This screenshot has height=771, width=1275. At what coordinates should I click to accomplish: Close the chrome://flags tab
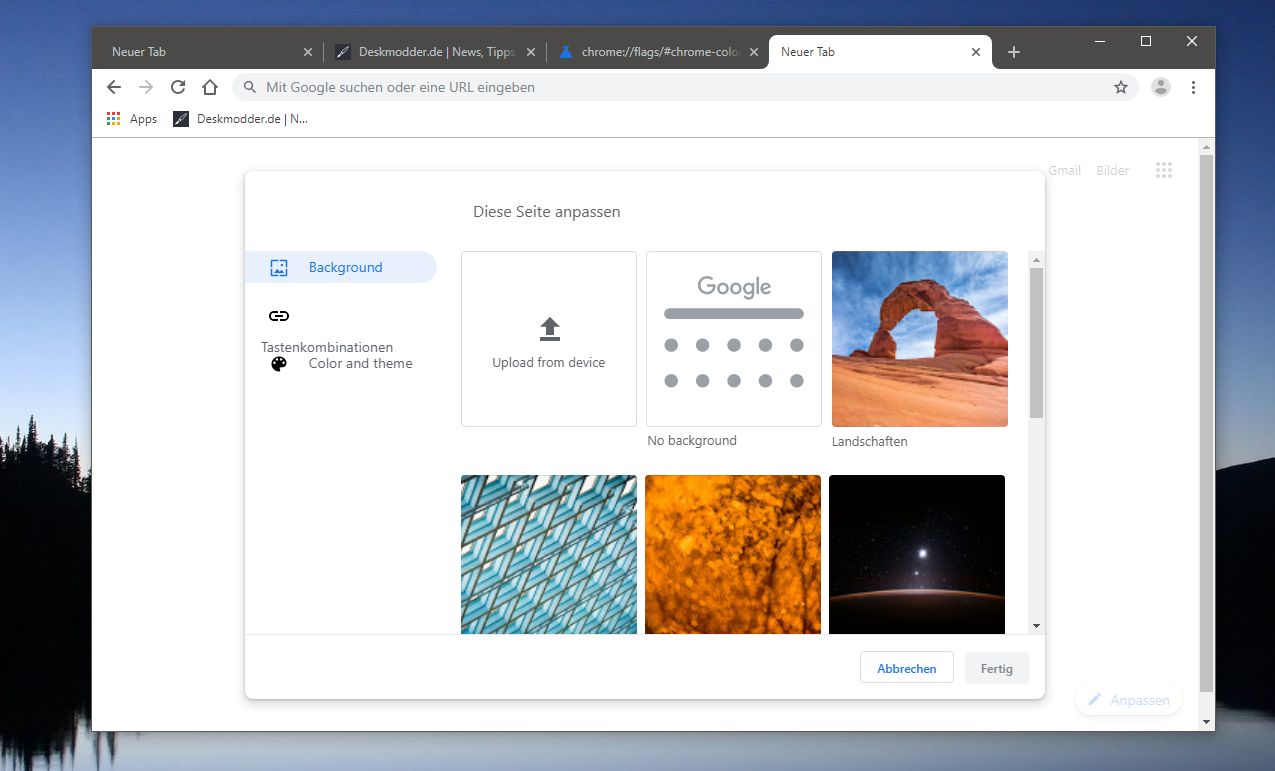[753, 52]
